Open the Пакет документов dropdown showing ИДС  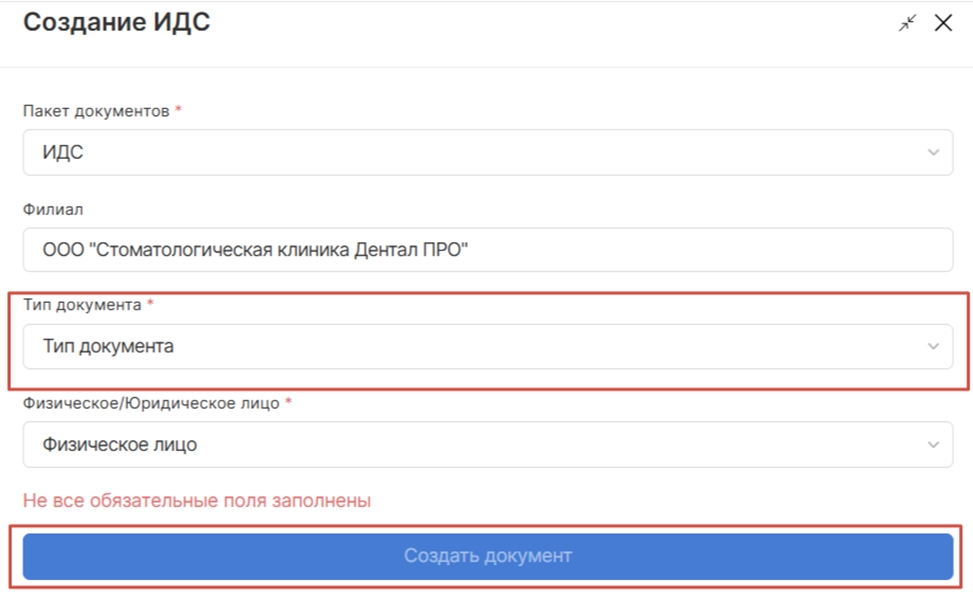[487, 152]
